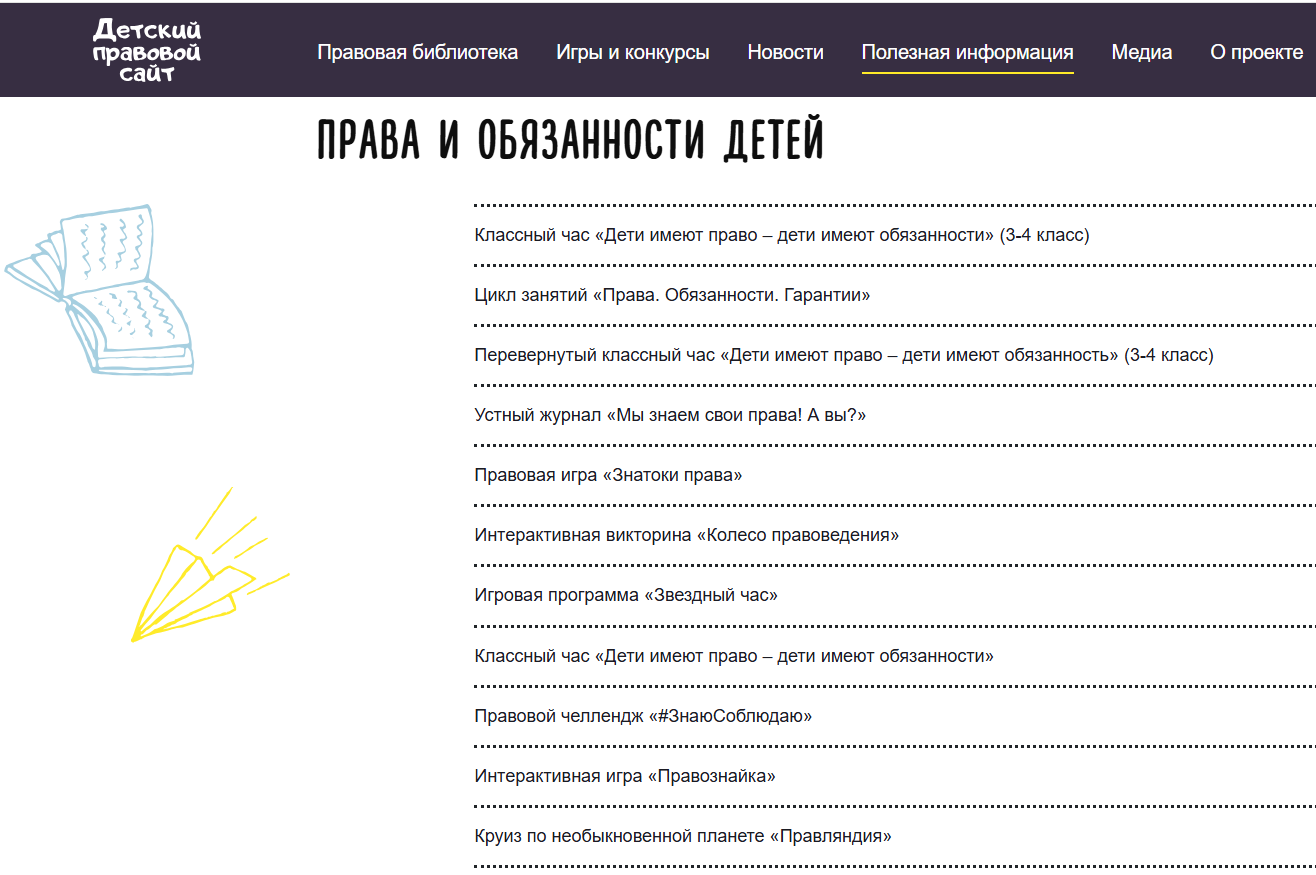The height and width of the screenshot is (875, 1316).
Task: Select Полезная информация in navigation
Action: coord(967,52)
